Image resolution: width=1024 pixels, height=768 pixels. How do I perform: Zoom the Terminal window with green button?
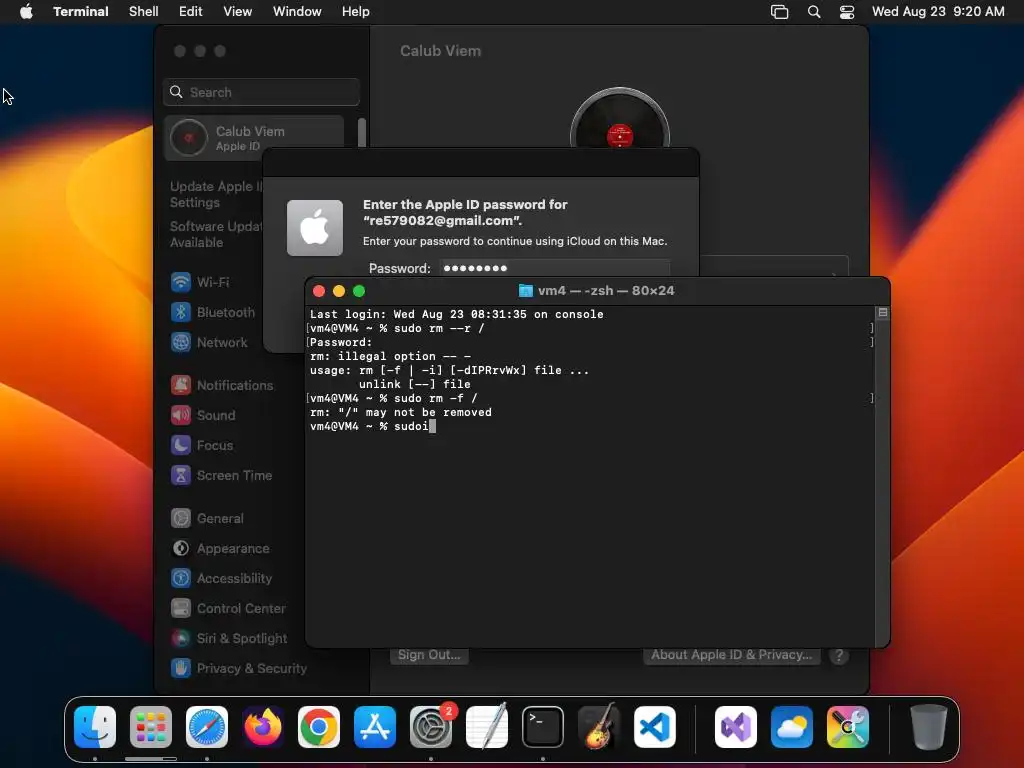point(359,291)
